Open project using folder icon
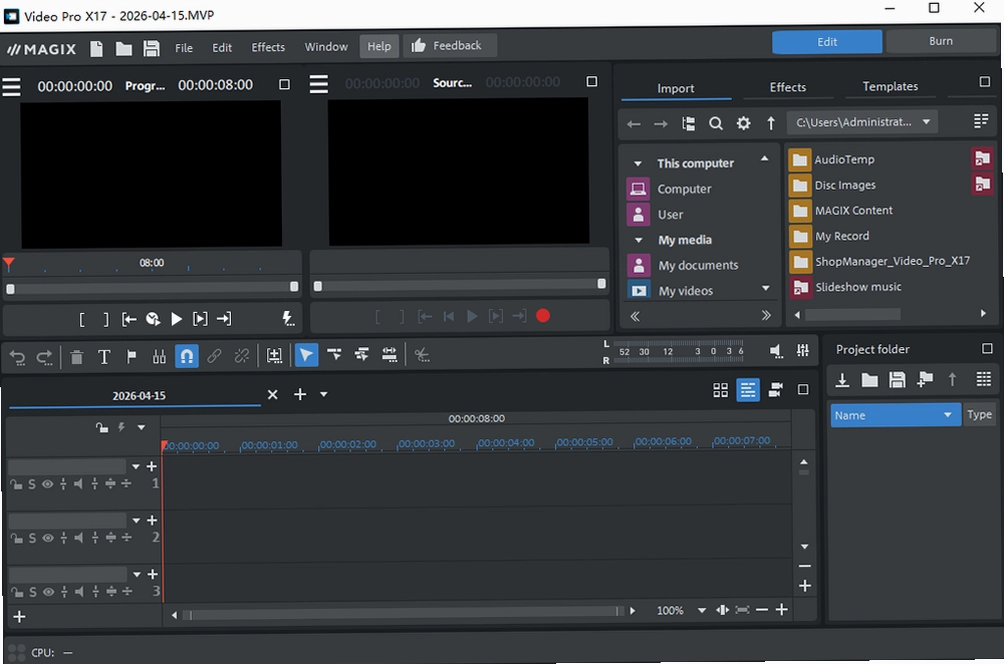The width and height of the screenshot is (1004, 664). [x=124, y=49]
